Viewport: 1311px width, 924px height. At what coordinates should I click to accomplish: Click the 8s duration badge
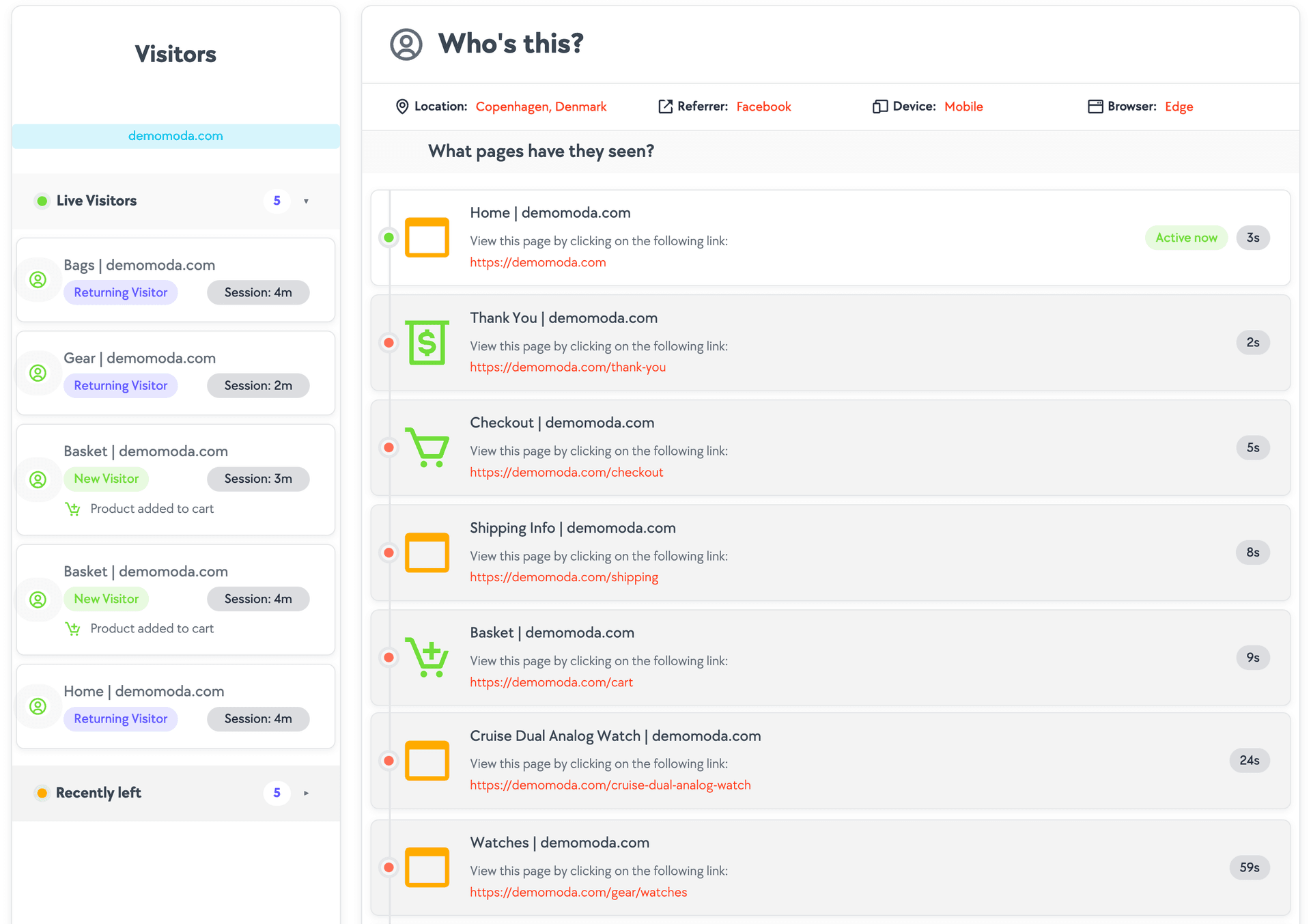(1253, 552)
